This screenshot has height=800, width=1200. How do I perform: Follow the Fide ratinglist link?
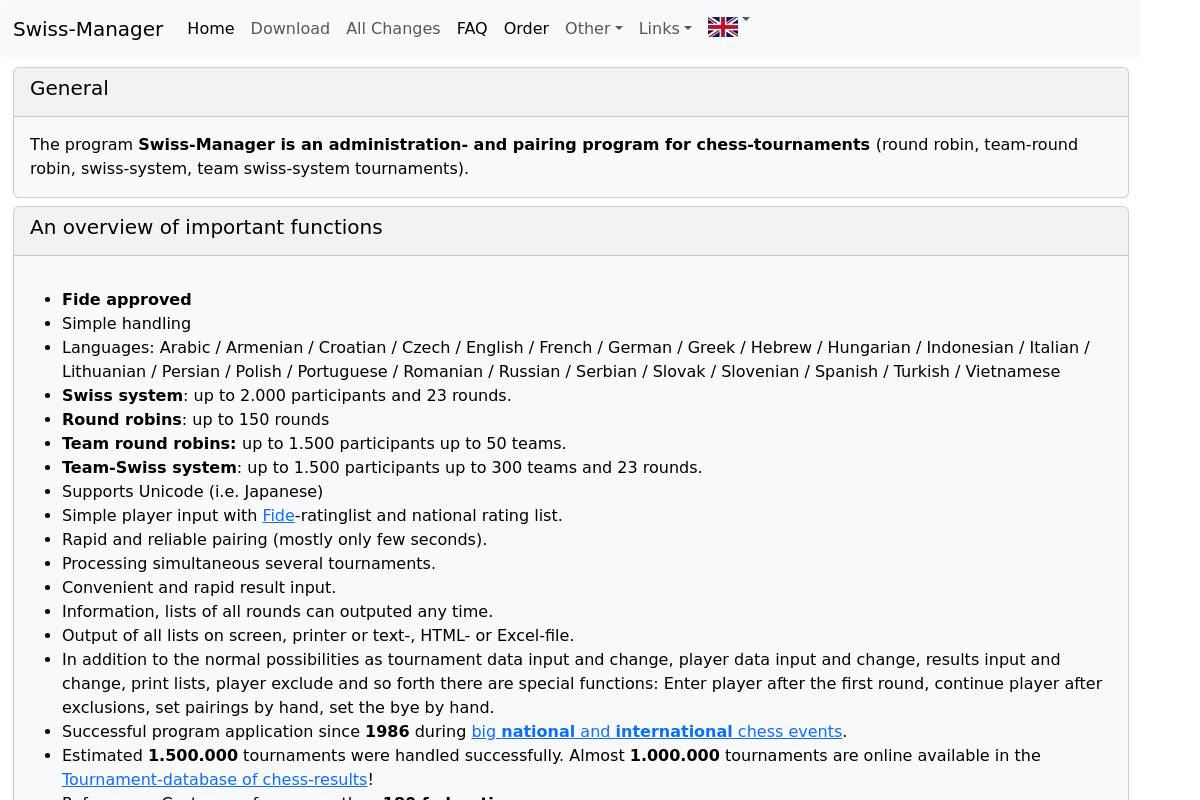pyautogui.click(x=278, y=515)
